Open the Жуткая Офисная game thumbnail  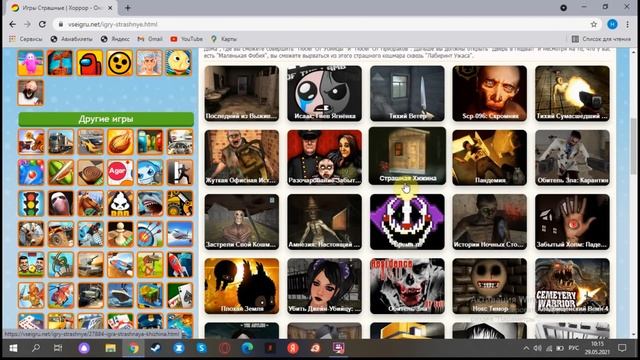coord(242,158)
